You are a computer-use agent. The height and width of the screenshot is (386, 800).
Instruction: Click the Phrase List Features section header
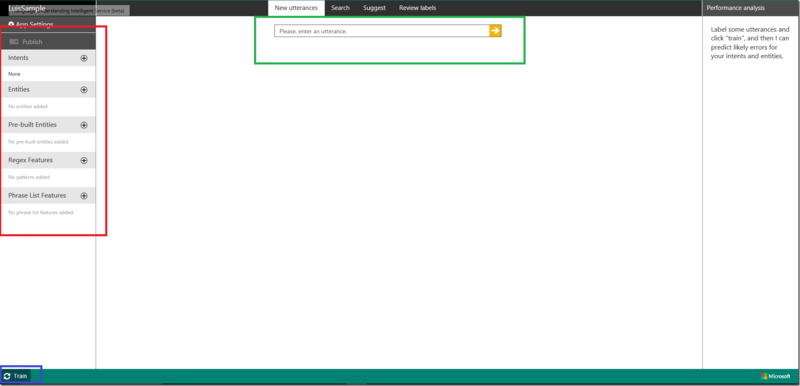48,196
